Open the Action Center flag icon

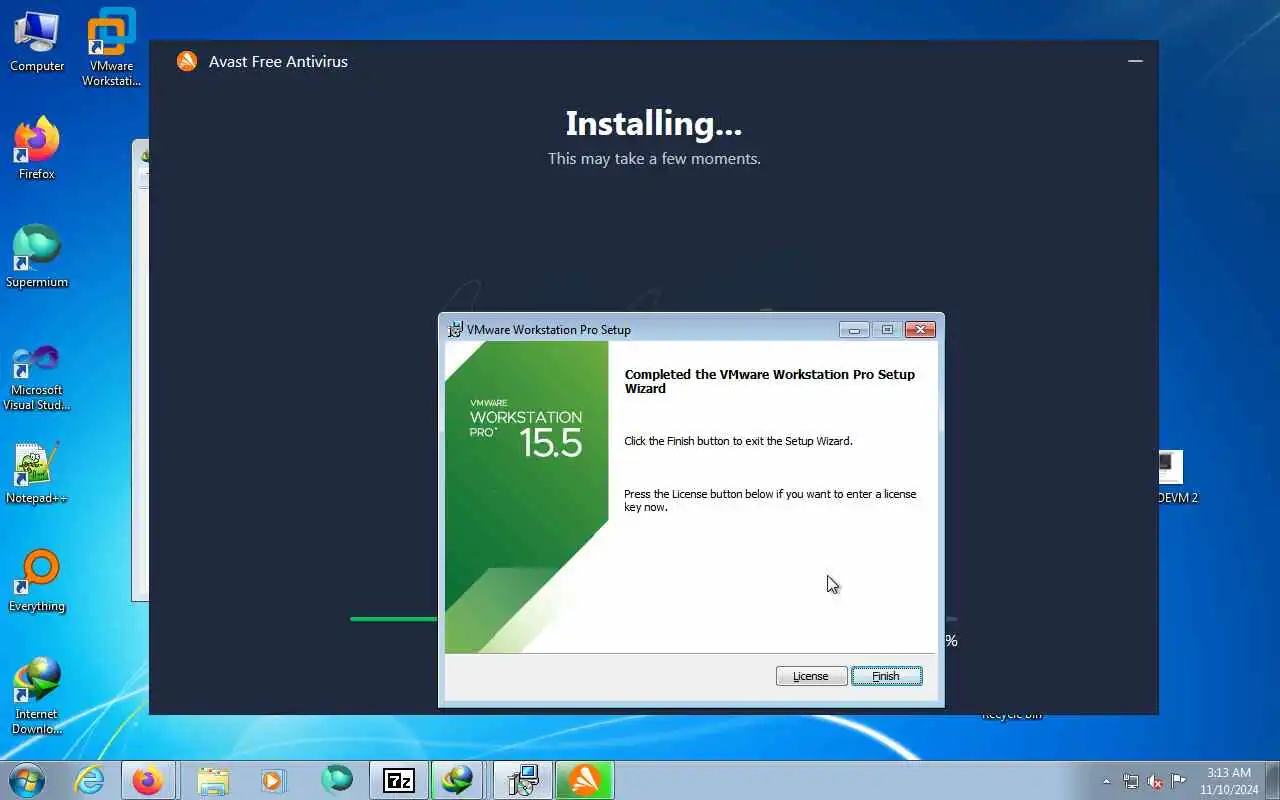pos(1179,781)
